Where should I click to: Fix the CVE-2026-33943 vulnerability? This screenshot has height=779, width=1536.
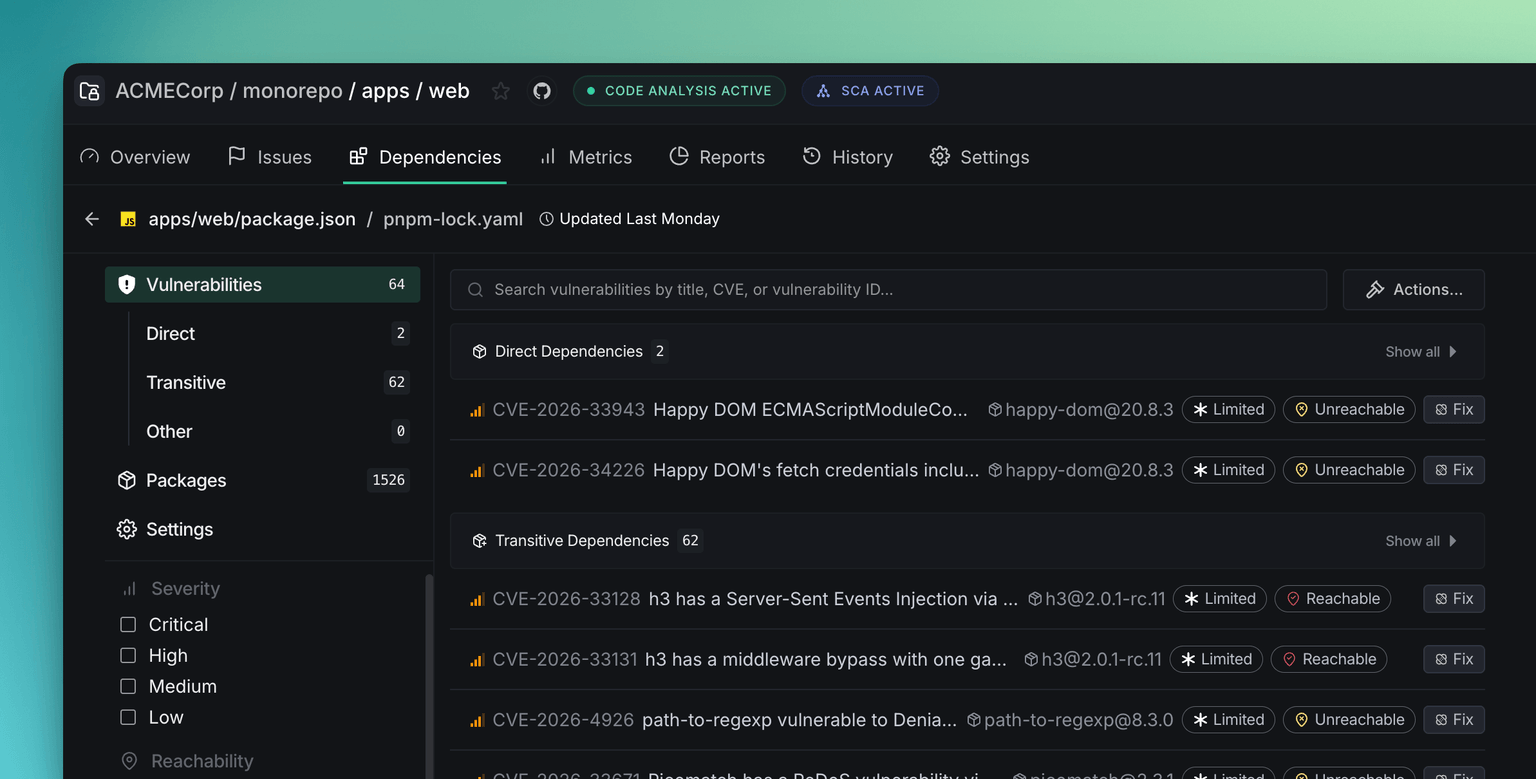coord(1454,410)
